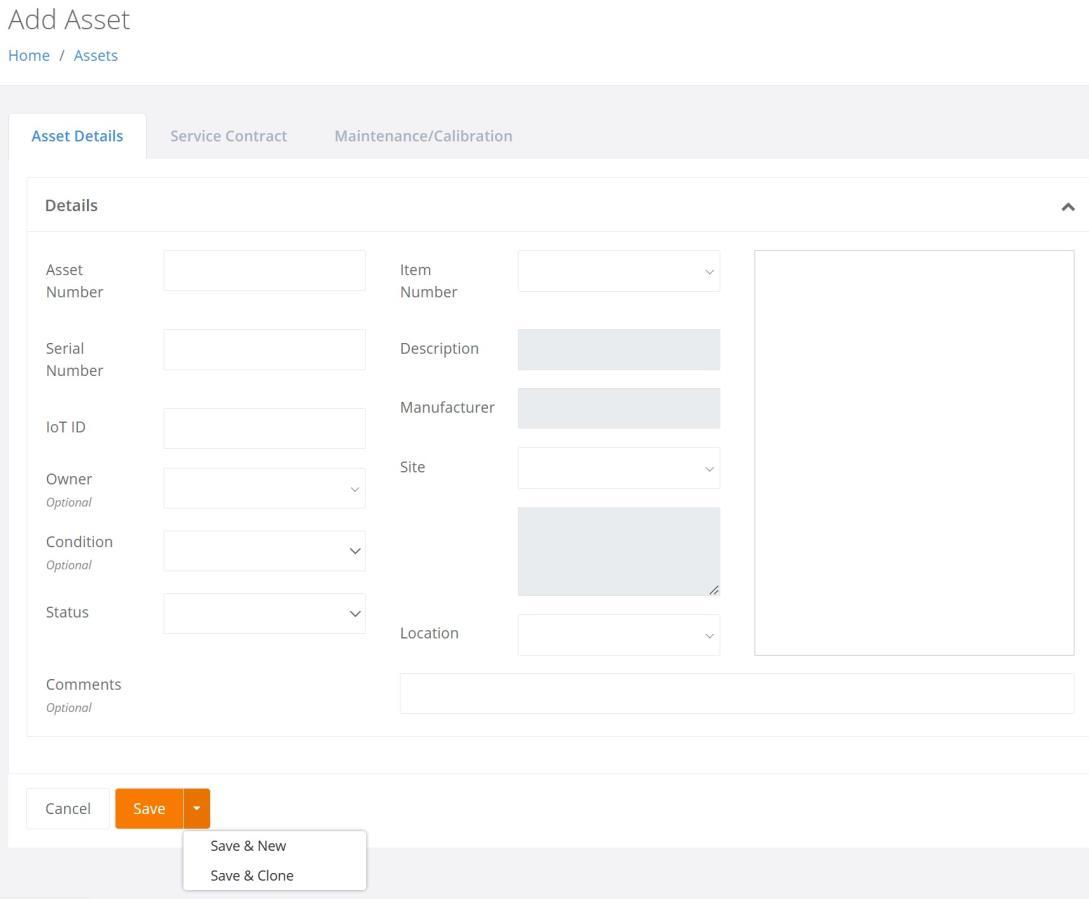Click the grey textarea below Site
Screen dimensions: 1089x899
click(x=618, y=551)
